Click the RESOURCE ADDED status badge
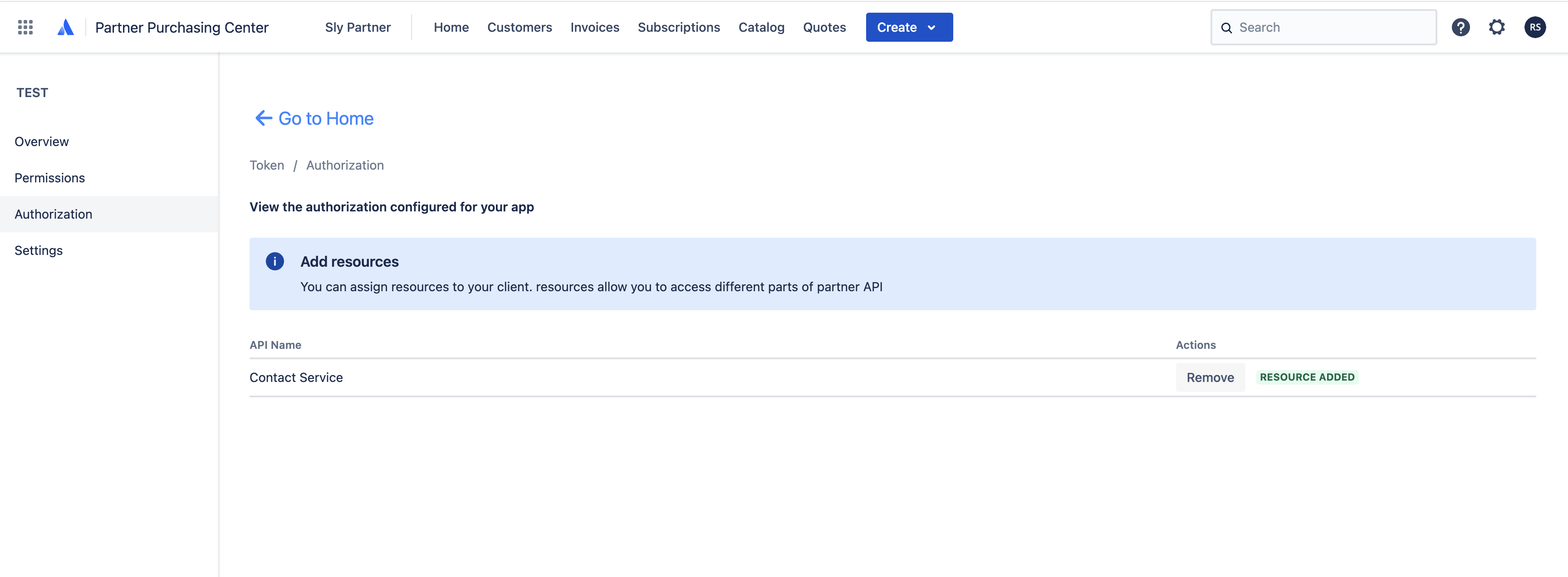 (1306, 377)
